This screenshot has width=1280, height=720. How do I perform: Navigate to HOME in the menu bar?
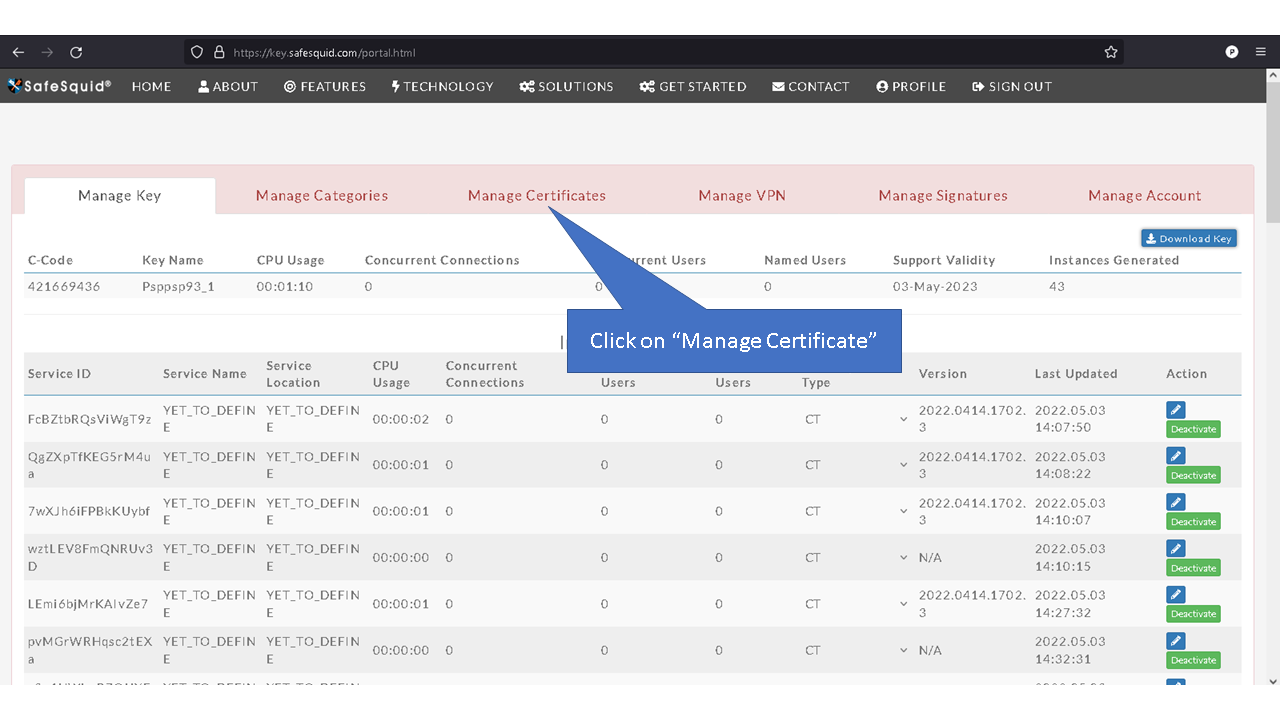tap(151, 86)
